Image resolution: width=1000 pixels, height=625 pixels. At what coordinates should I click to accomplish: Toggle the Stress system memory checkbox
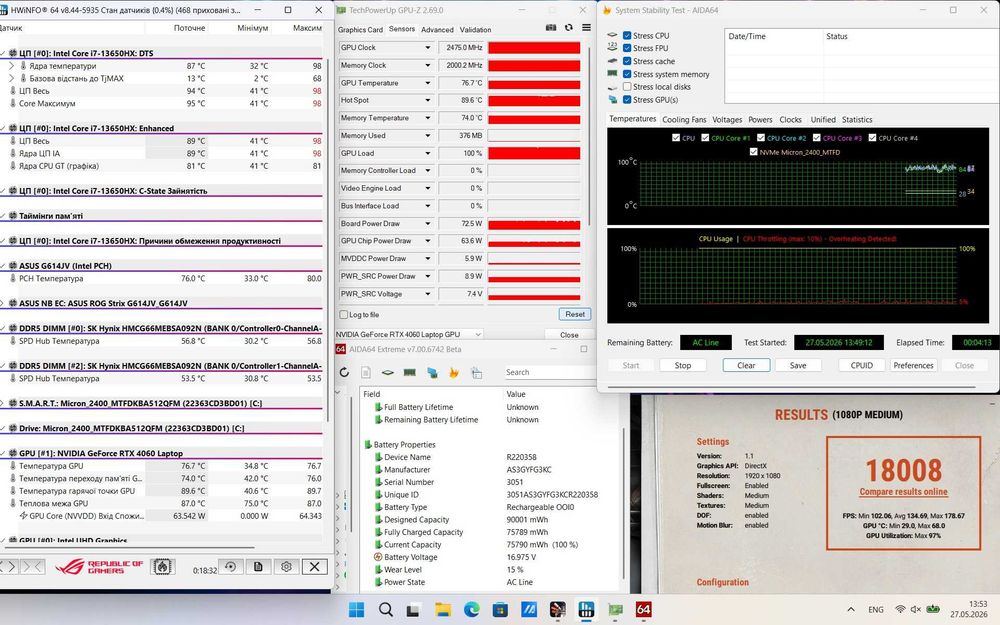click(x=627, y=74)
